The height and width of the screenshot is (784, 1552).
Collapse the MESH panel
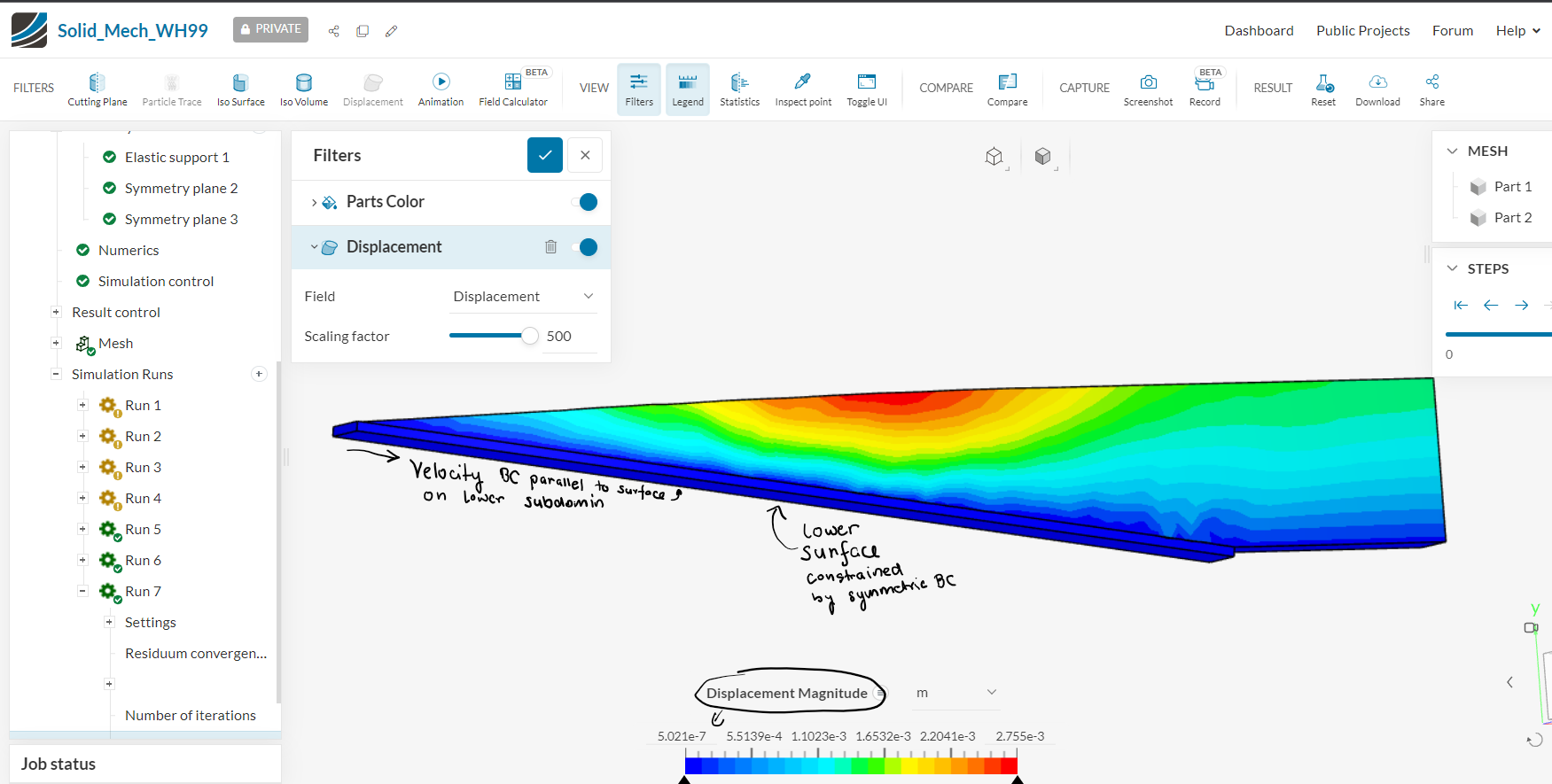tap(1452, 151)
